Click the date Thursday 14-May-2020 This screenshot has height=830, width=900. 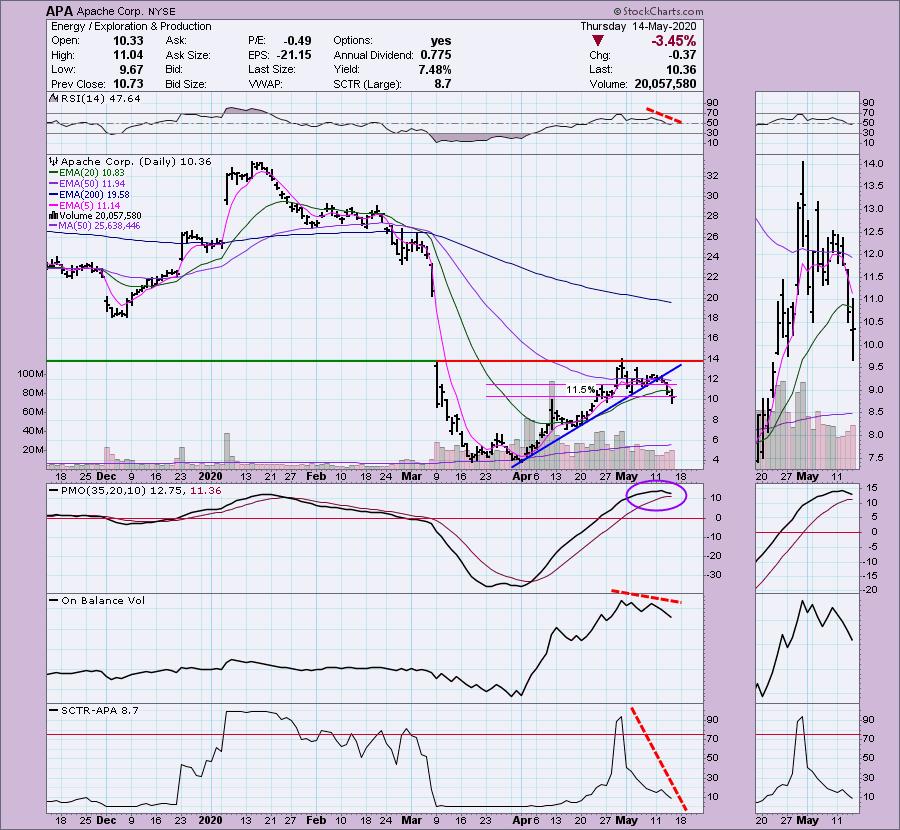[x=638, y=26]
